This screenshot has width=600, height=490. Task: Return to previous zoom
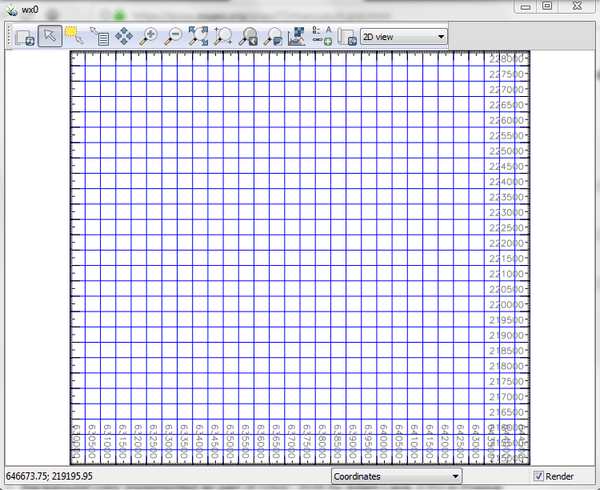248,37
